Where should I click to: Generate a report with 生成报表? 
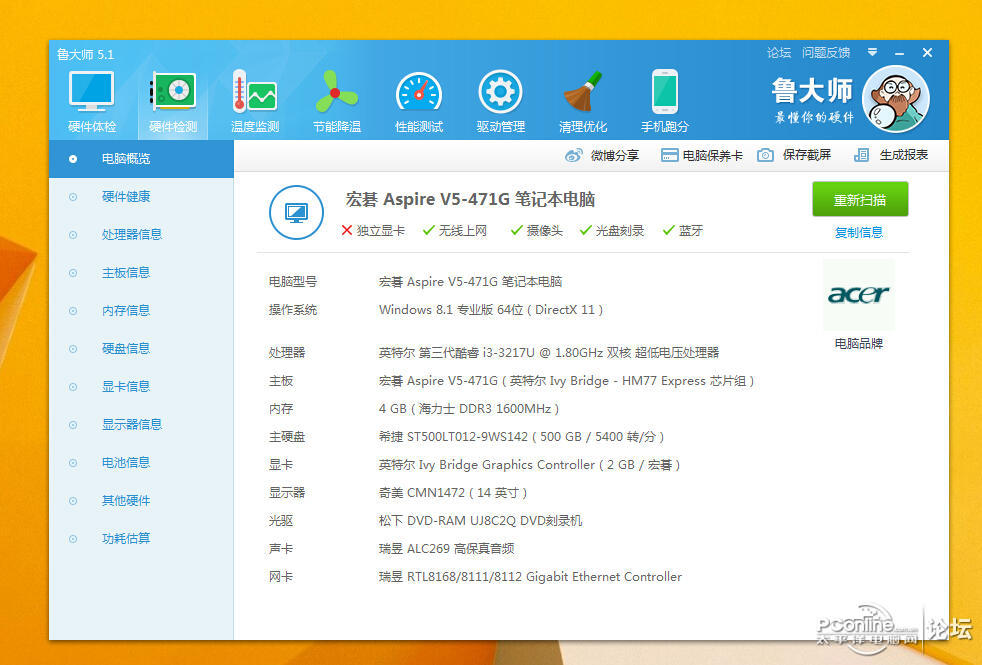pos(891,155)
